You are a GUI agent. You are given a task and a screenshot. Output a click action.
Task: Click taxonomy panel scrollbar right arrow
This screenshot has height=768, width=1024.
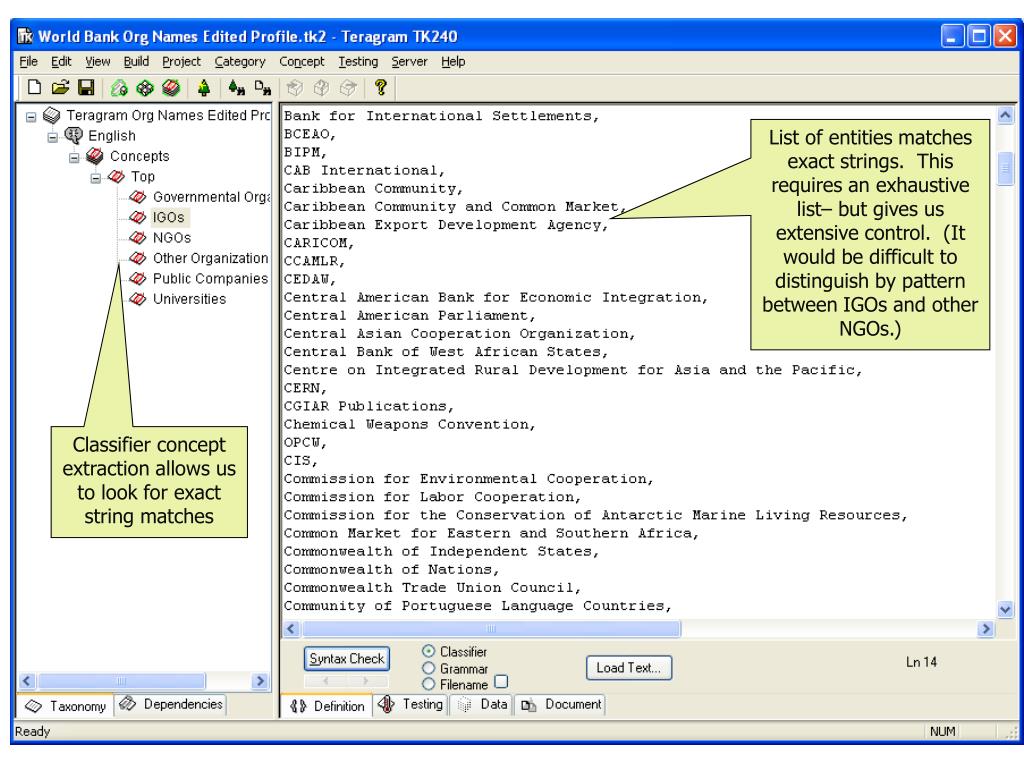[x=260, y=680]
